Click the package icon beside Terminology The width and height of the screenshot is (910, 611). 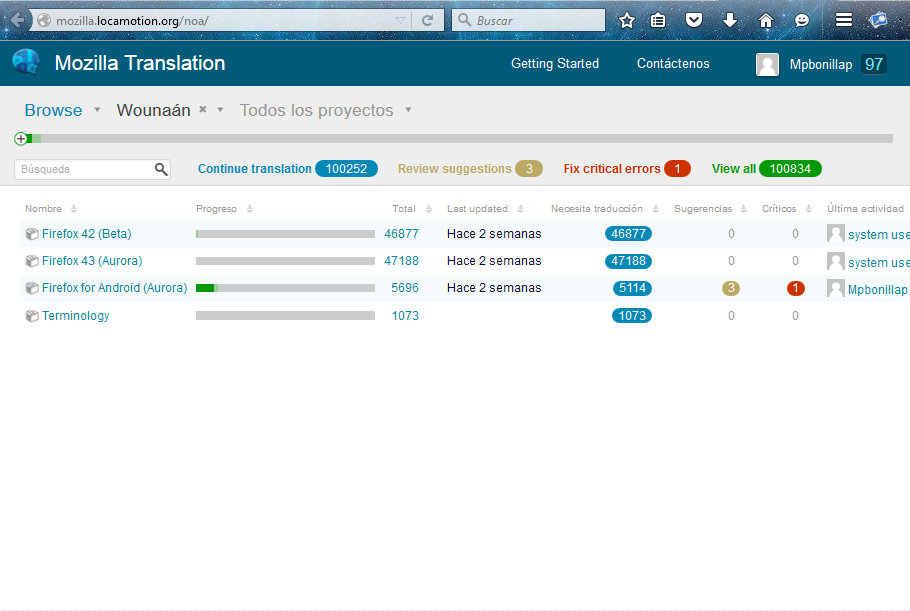tap(32, 316)
